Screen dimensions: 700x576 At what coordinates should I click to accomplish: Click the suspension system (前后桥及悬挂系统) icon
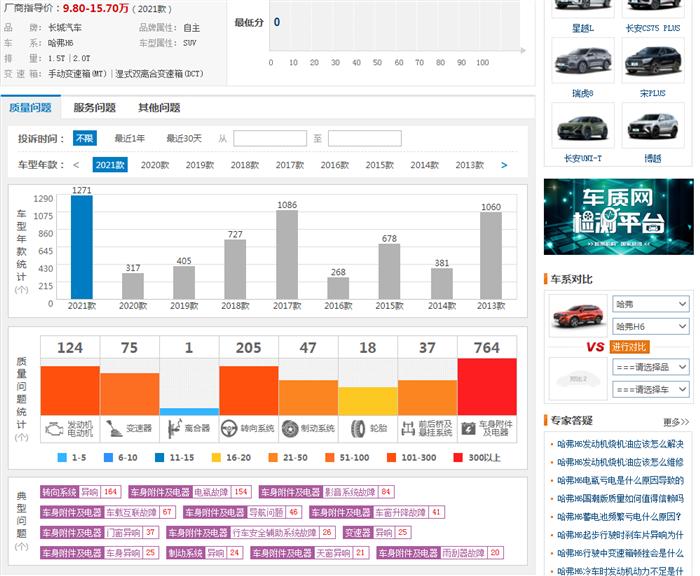(408, 429)
